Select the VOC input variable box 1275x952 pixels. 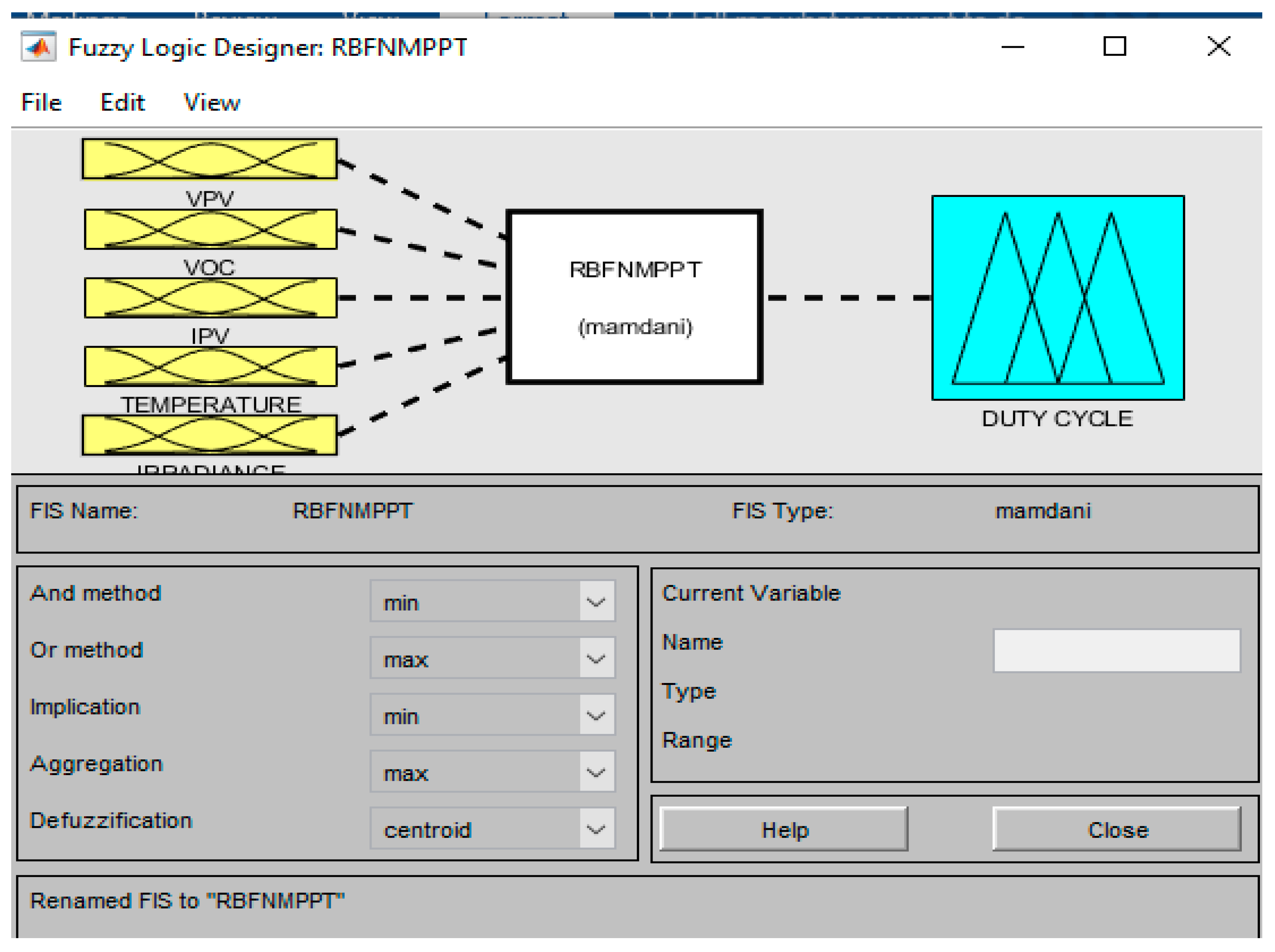click(x=210, y=229)
